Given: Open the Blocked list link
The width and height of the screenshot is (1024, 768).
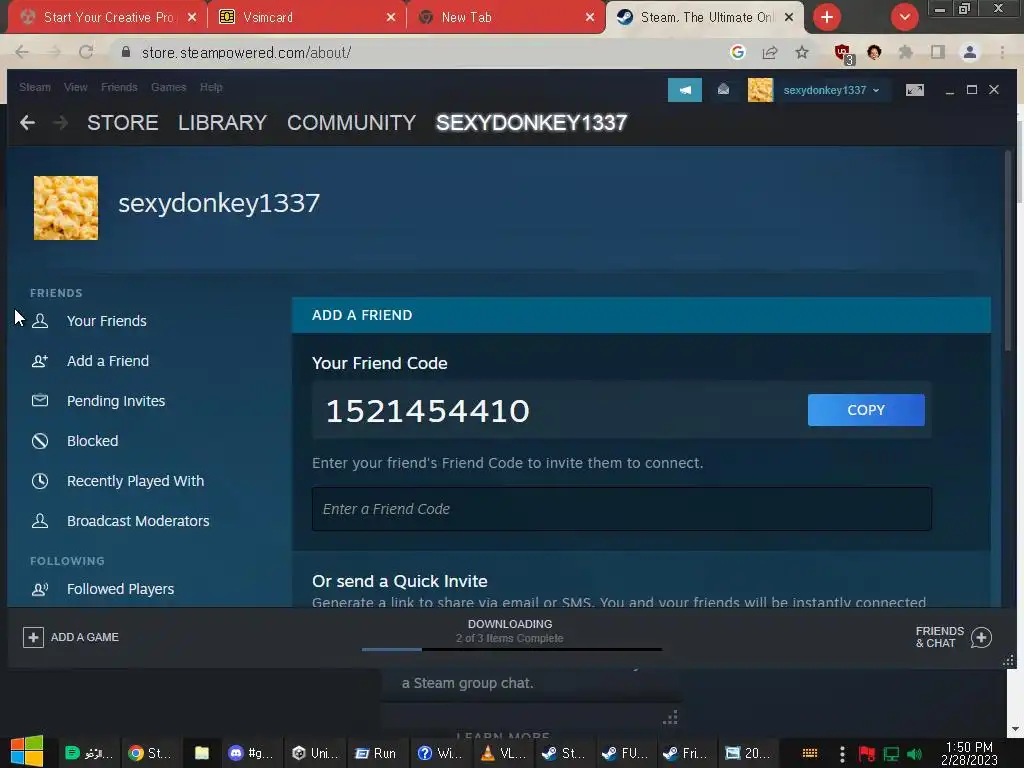Looking at the screenshot, I should tap(92, 441).
